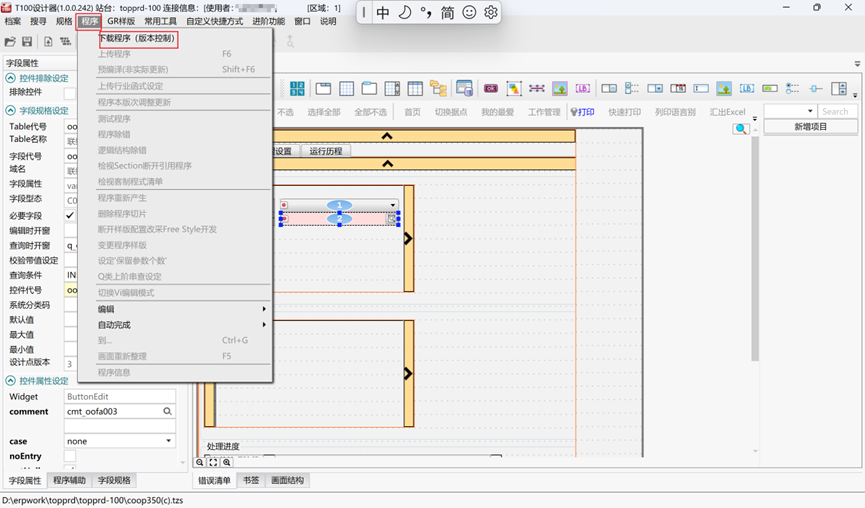This screenshot has width=865, height=508.
Task: Click the design canvas vertical scrollbar
Action: [x=755, y=248]
